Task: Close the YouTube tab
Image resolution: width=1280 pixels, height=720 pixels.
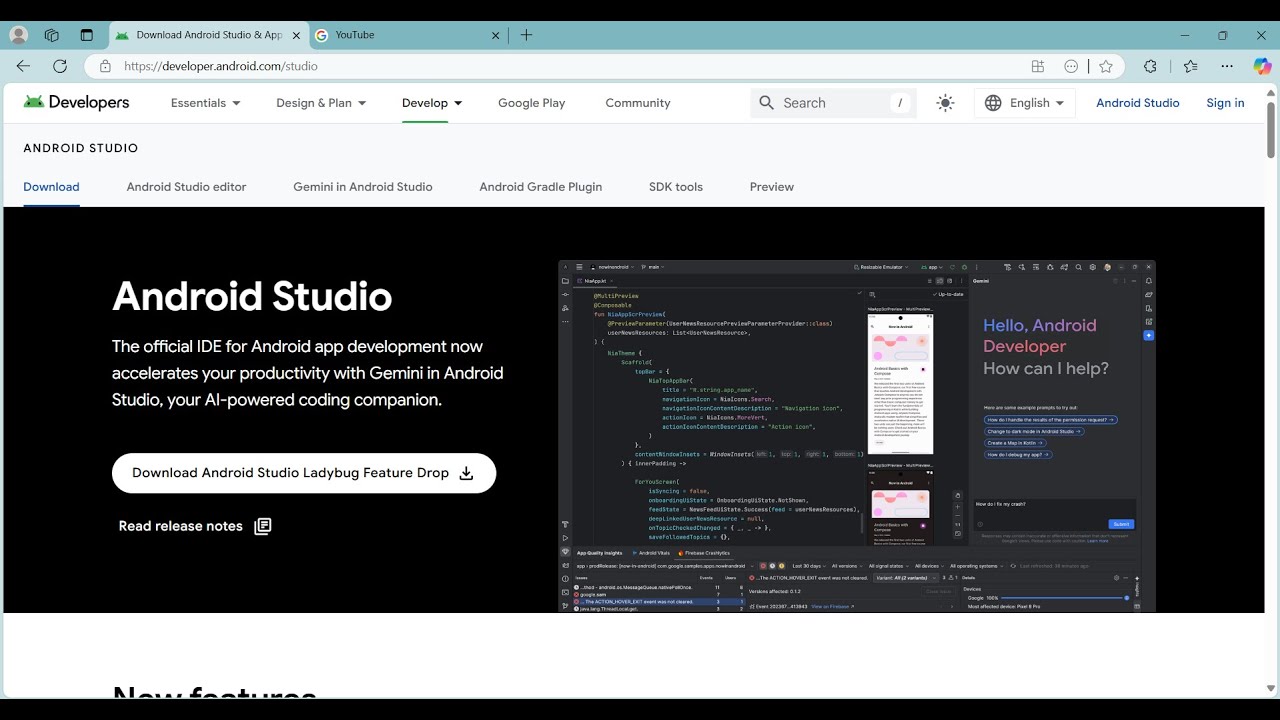Action: (x=495, y=35)
